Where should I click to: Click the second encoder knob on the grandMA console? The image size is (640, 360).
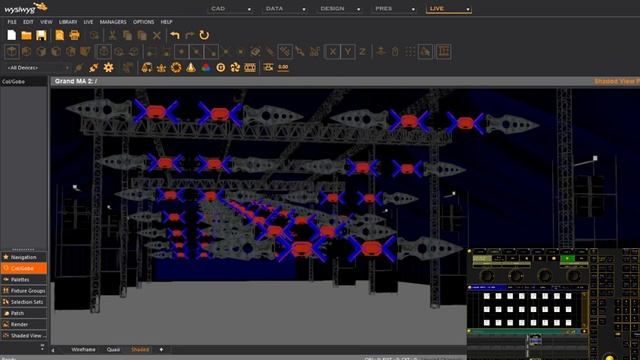tap(516, 276)
